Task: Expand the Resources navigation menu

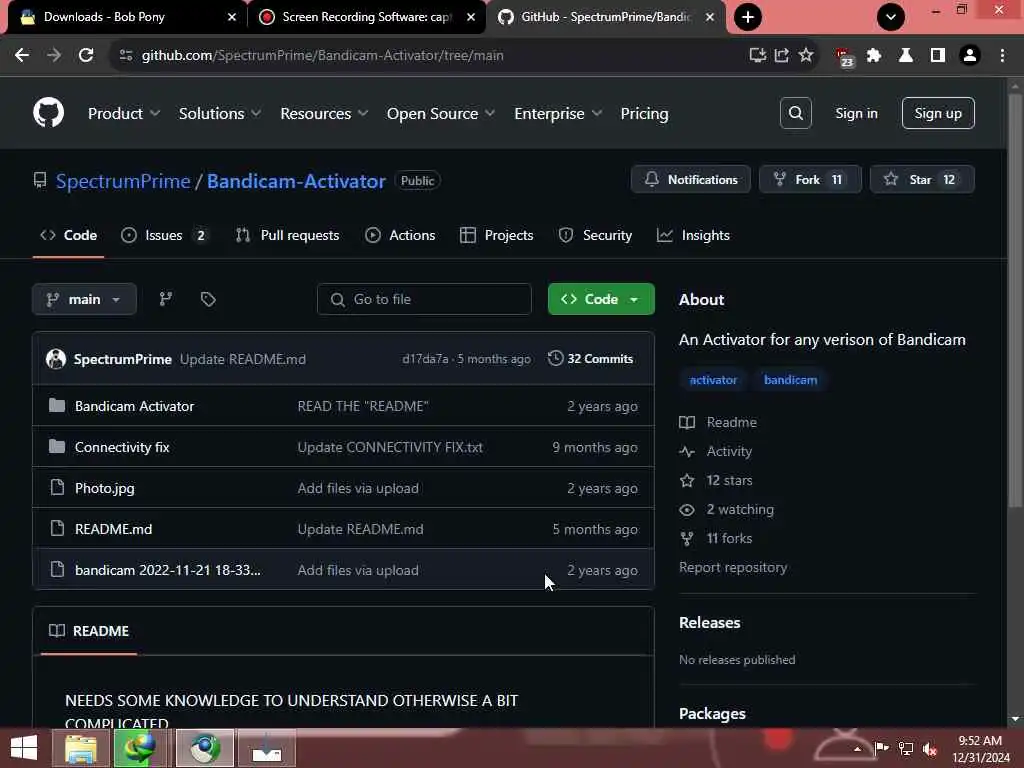Action: point(324,114)
